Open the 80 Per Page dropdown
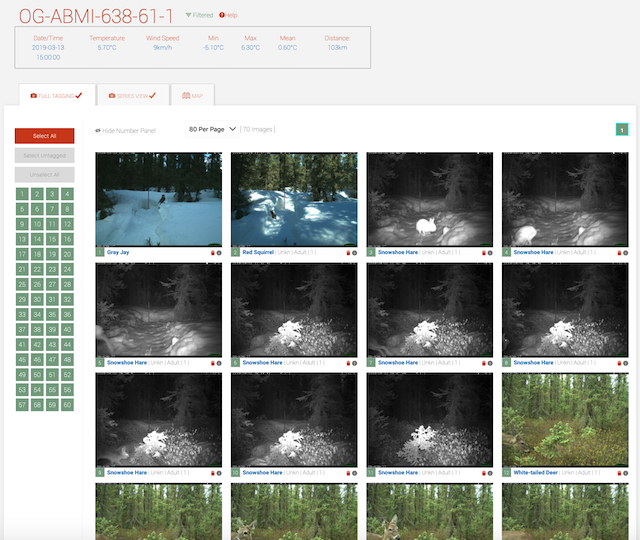Screen dimensions: 640x540 click(x=212, y=129)
